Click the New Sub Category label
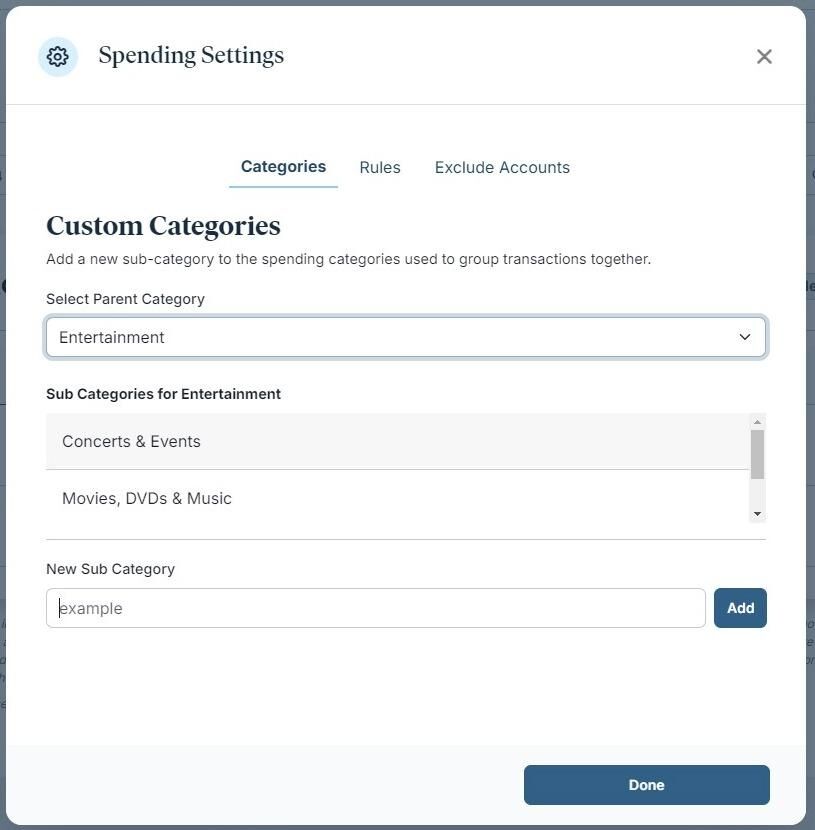The width and height of the screenshot is (815, 830). click(110, 569)
